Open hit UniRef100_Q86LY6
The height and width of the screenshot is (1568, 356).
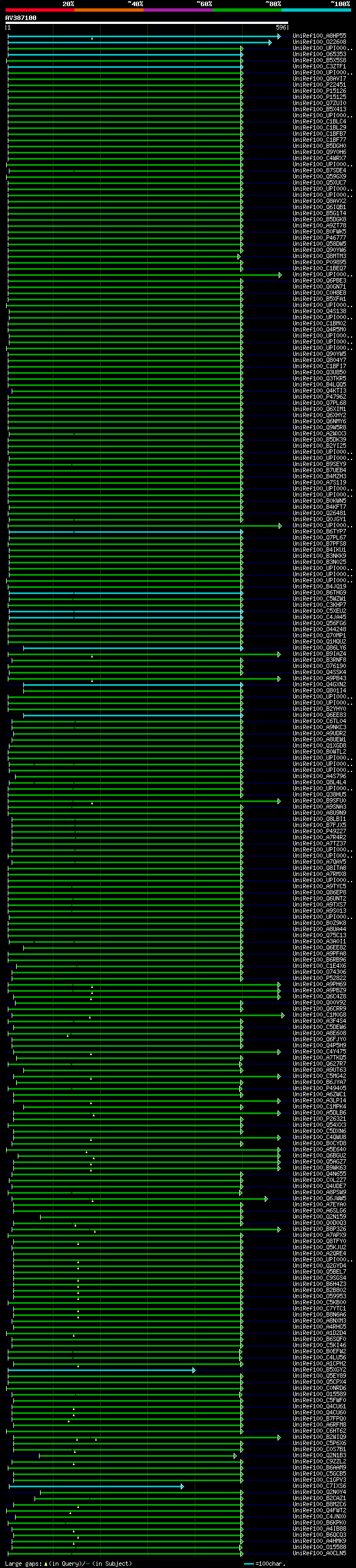click(319, 648)
